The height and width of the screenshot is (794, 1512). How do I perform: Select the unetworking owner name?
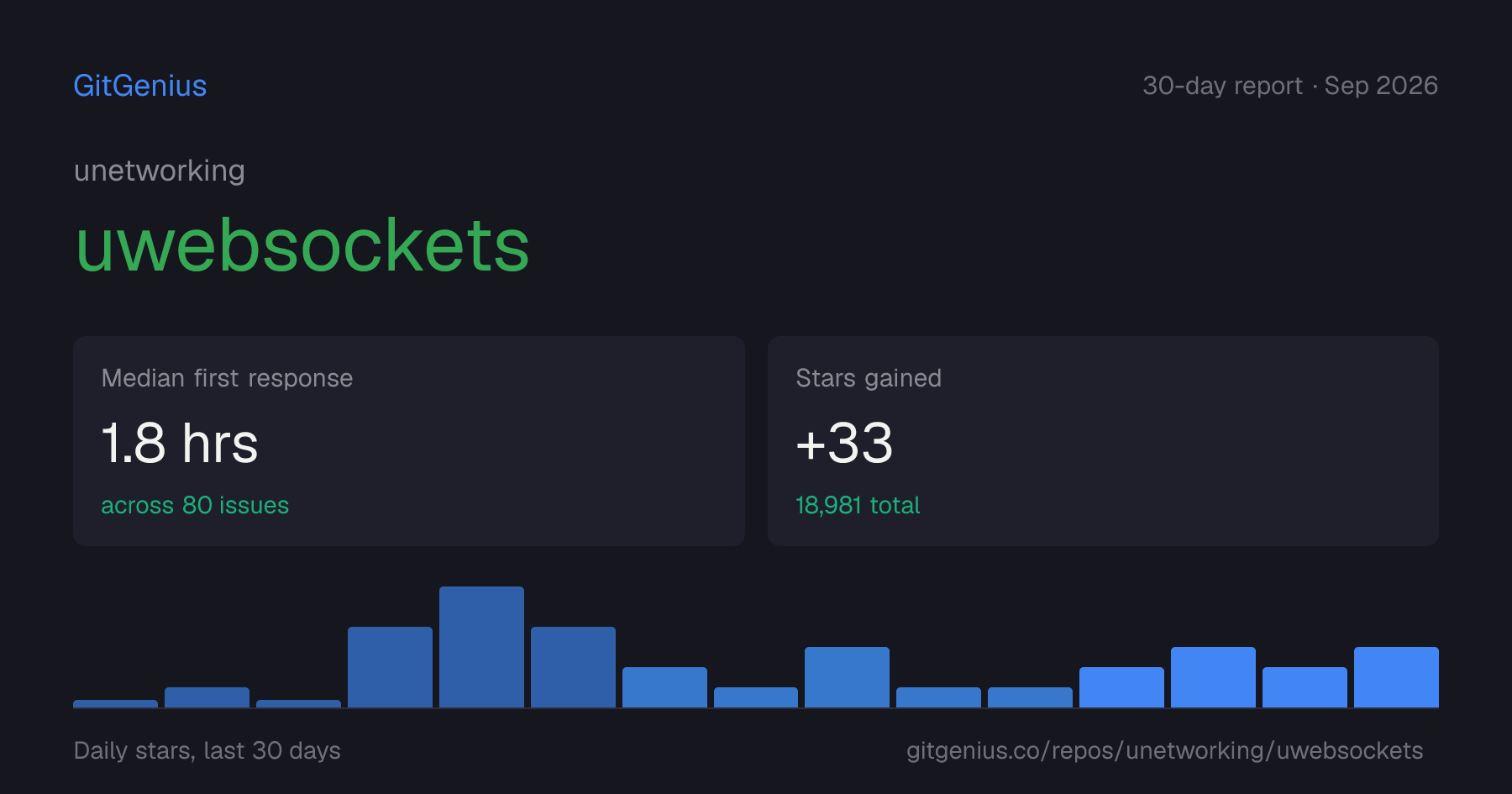point(160,171)
